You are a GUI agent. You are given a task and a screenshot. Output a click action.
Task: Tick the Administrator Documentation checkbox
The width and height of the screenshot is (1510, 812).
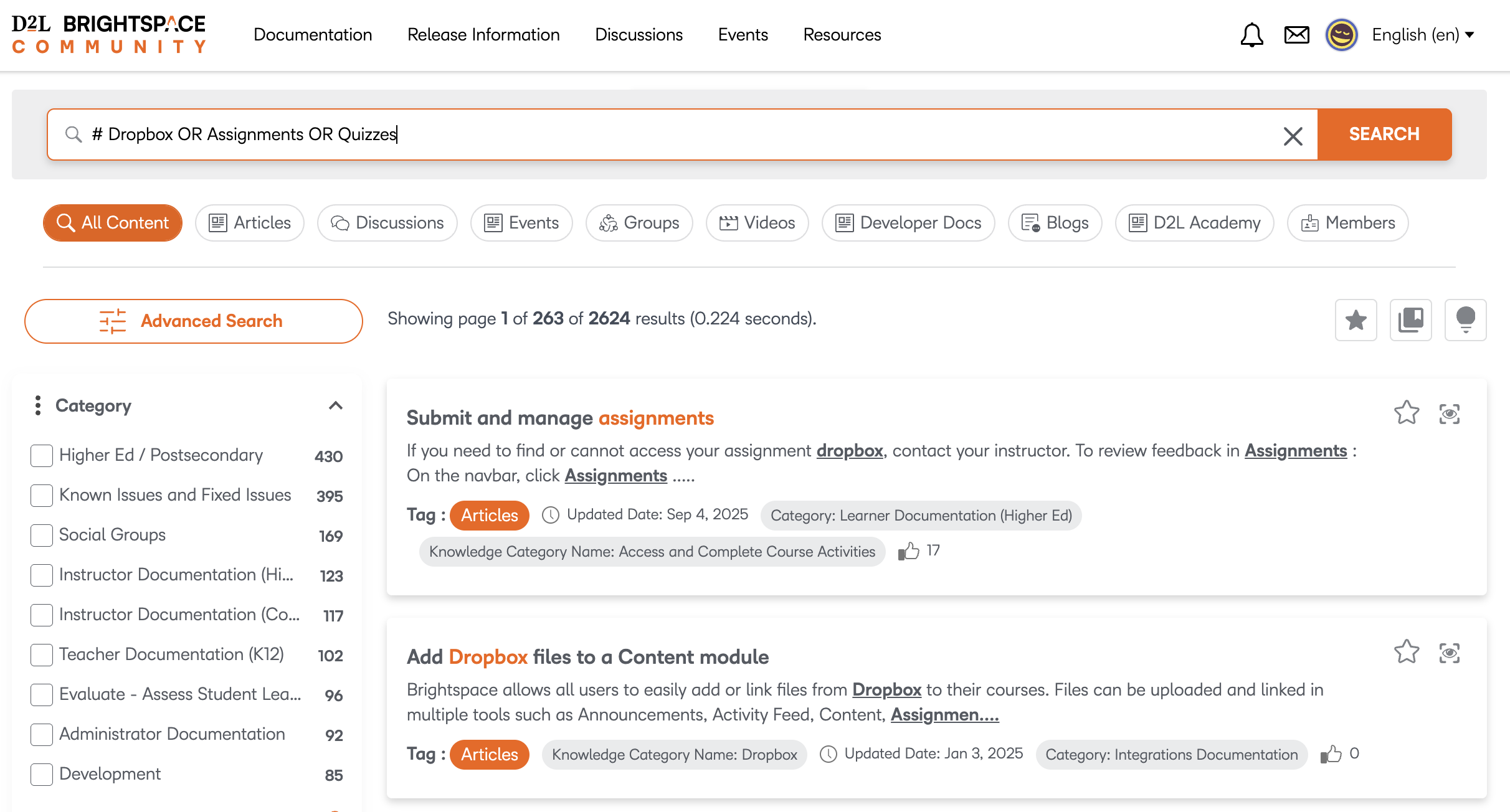click(42, 735)
